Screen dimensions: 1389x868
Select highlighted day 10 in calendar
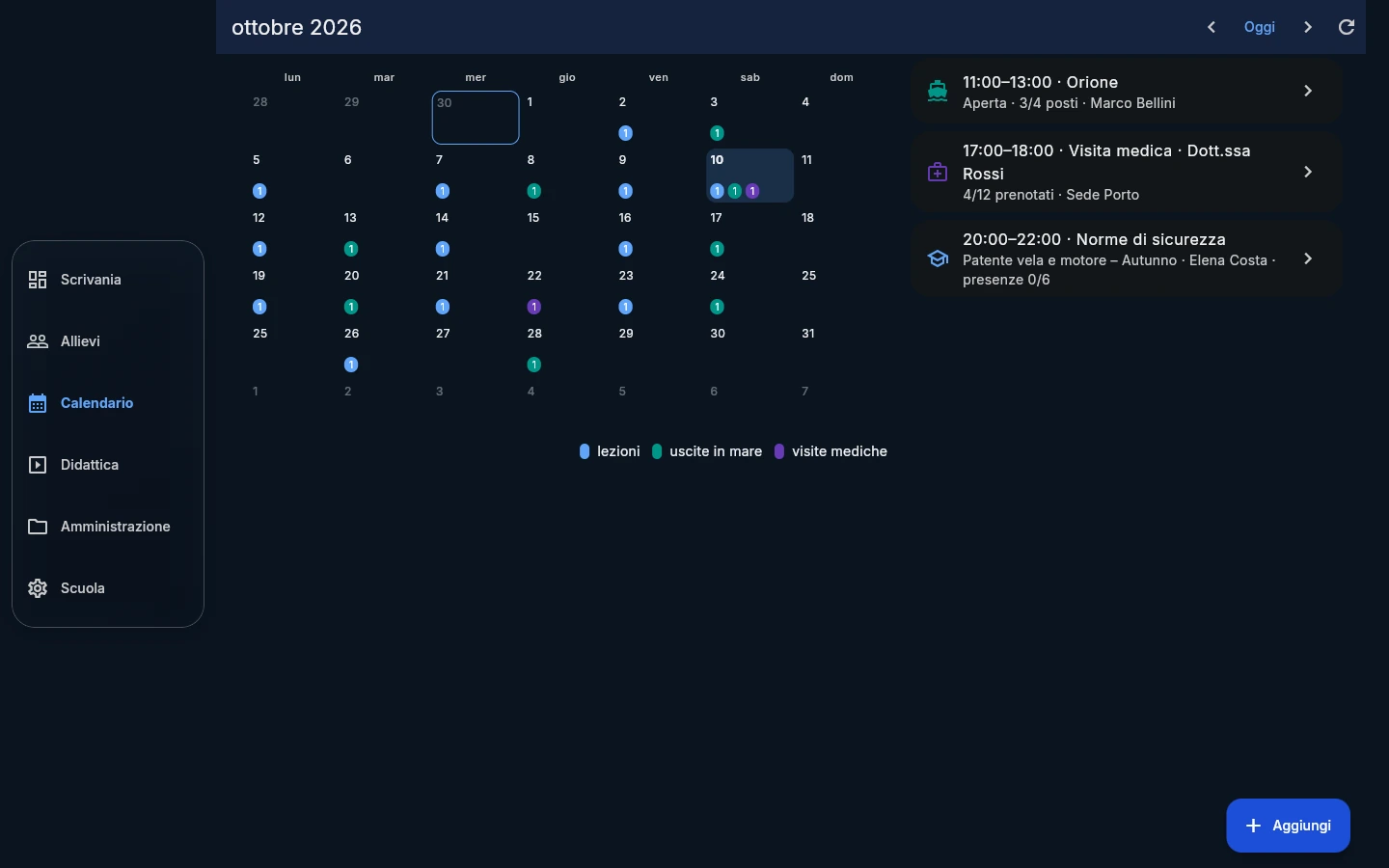tap(750, 176)
